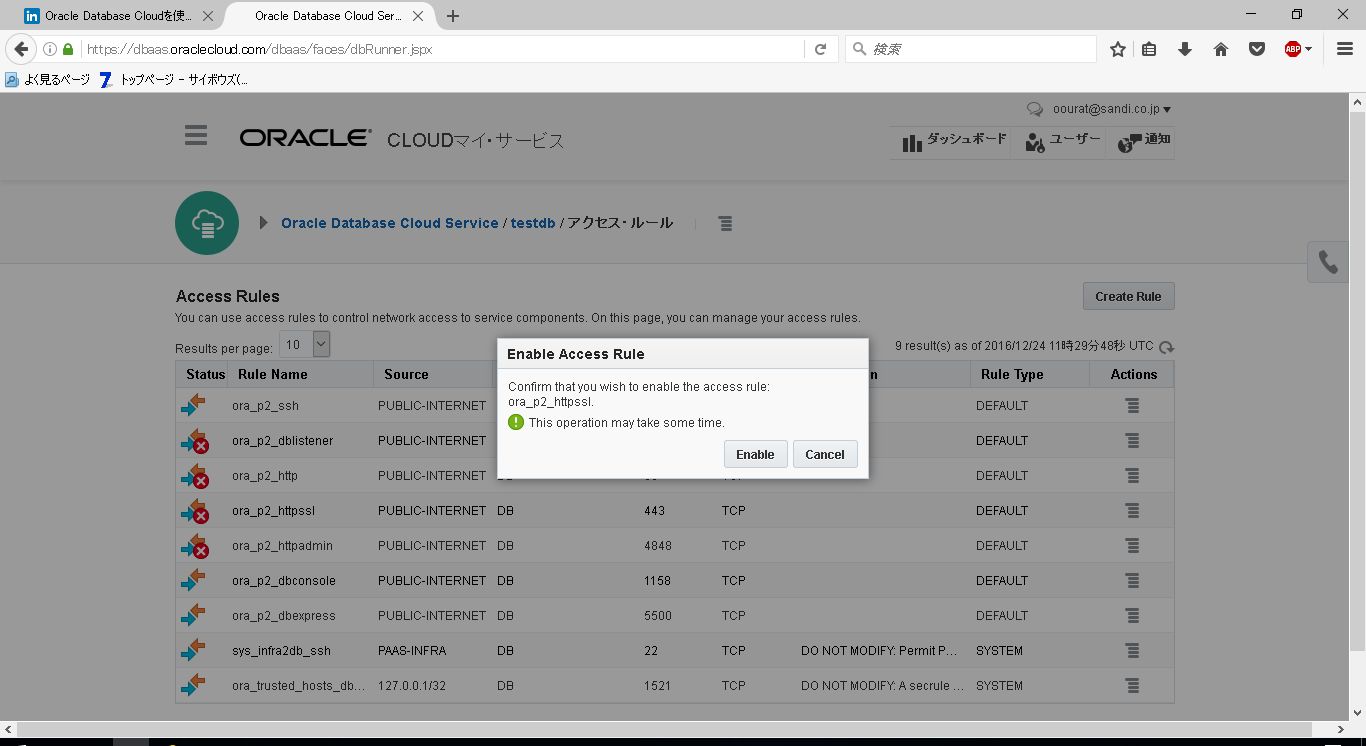Select the ora_p2_httpadmin rule name
The width and height of the screenshot is (1366, 746).
282,546
